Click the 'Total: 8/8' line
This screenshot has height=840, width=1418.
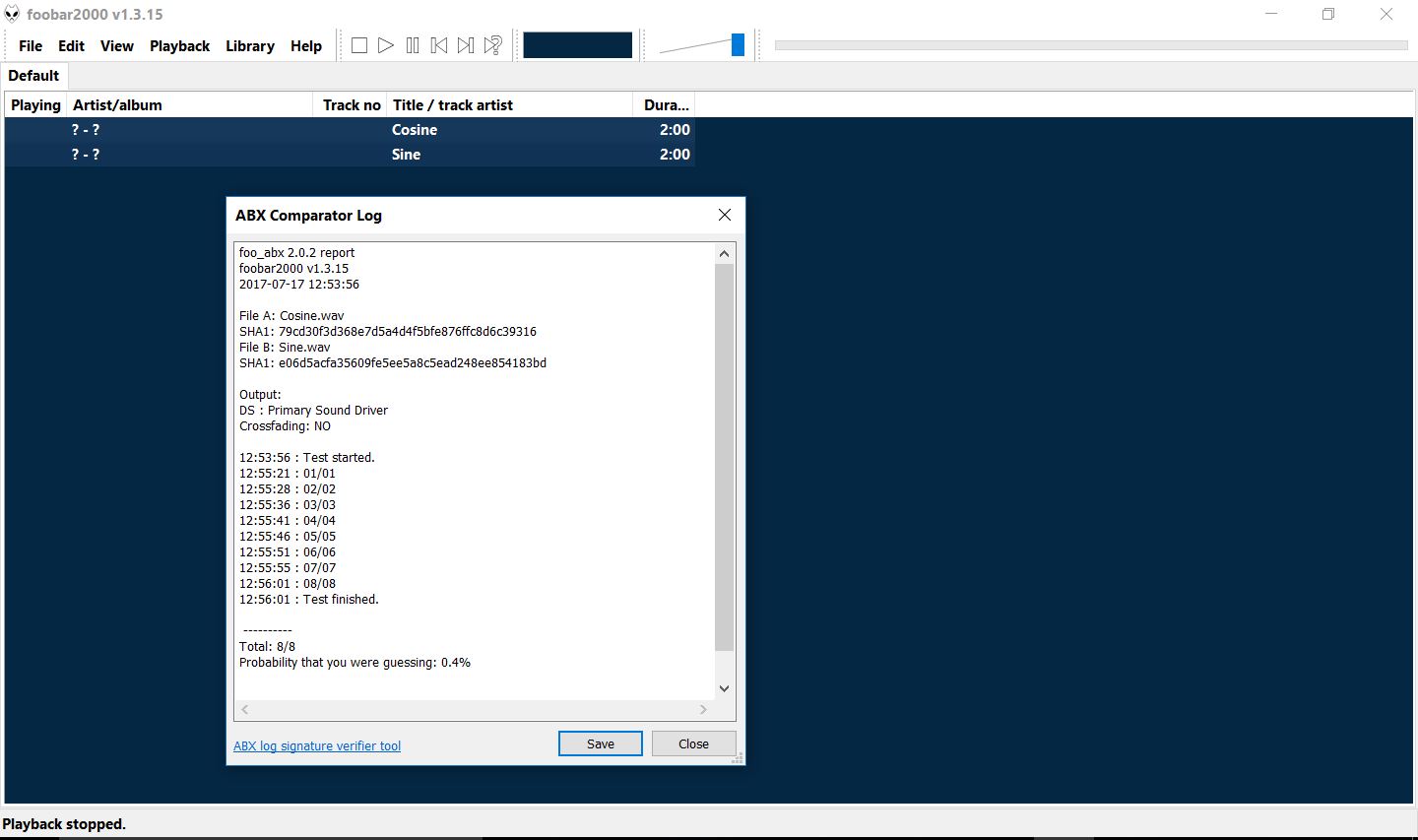coord(267,647)
